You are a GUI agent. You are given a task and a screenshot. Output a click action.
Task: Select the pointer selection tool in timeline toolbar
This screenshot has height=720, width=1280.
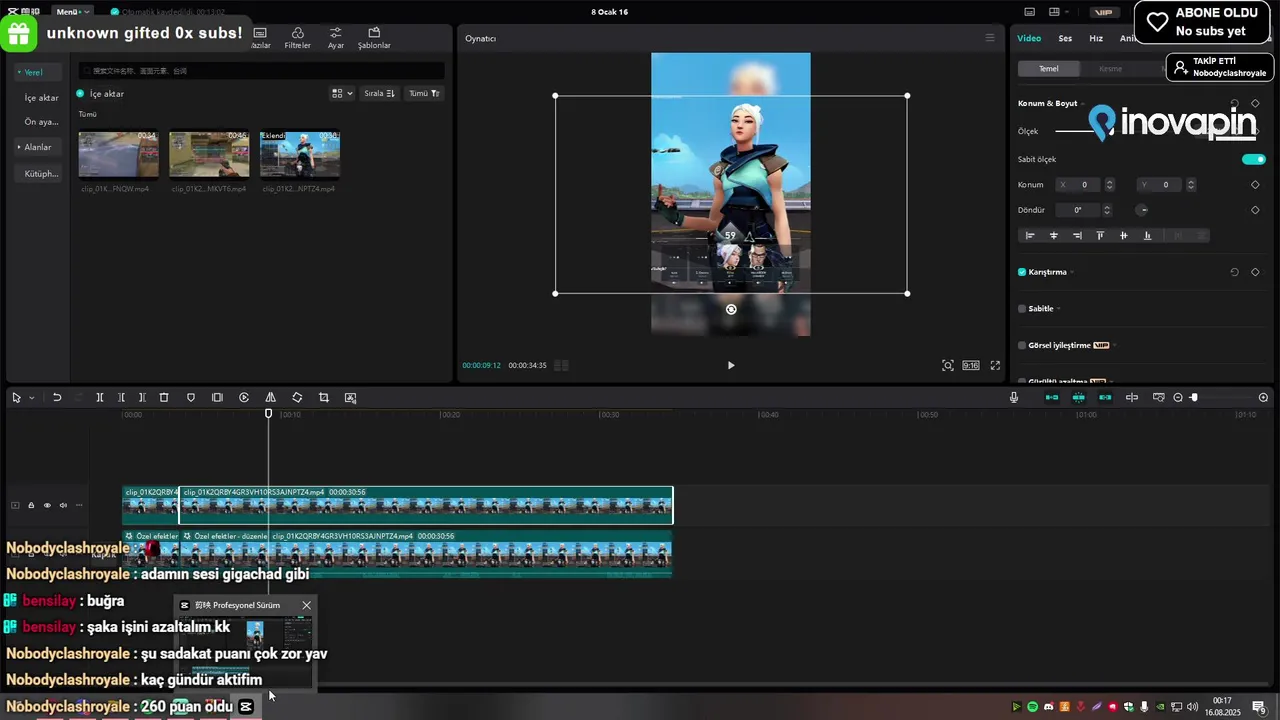(x=16, y=398)
